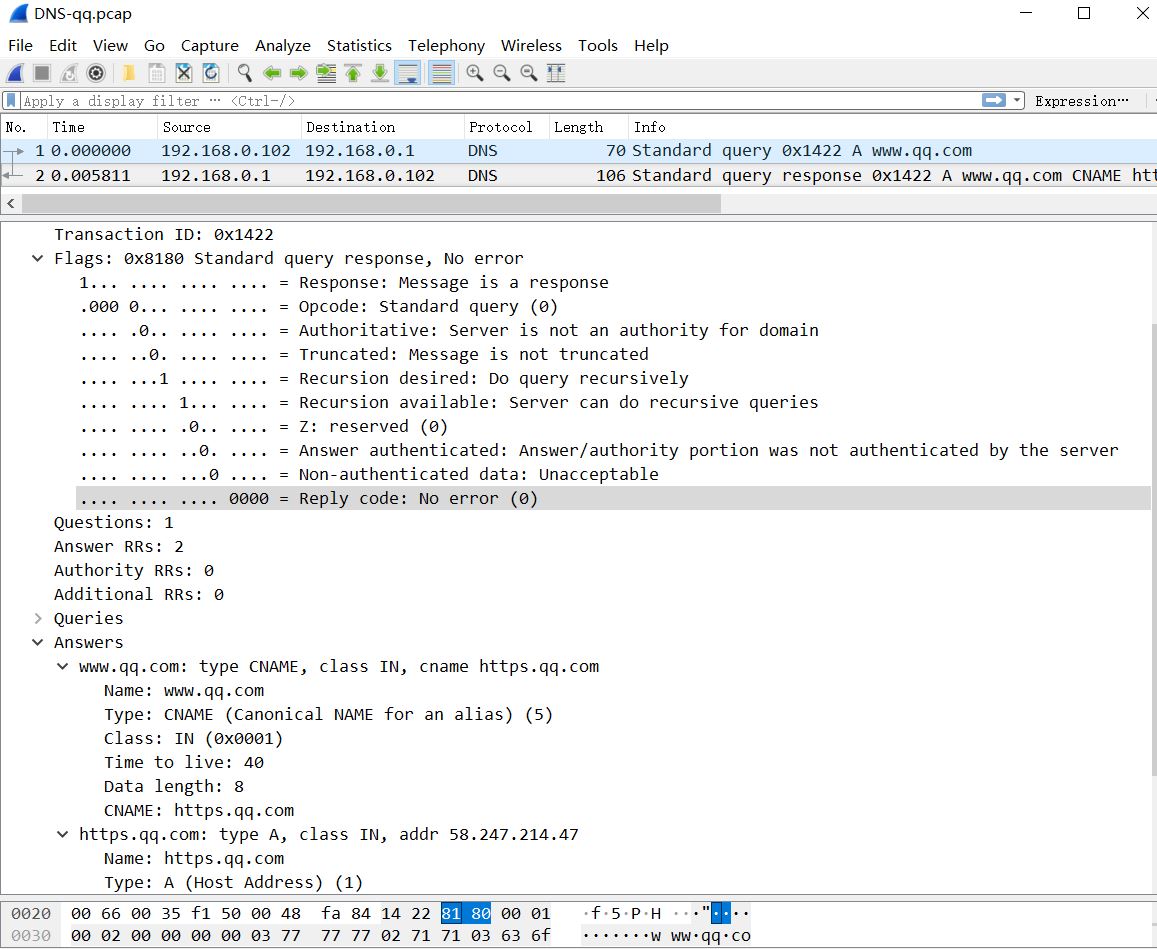Apply the display filter arrow button
The width and height of the screenshot is (1157, 949).
pyautogui.click(x=994, y=100)
